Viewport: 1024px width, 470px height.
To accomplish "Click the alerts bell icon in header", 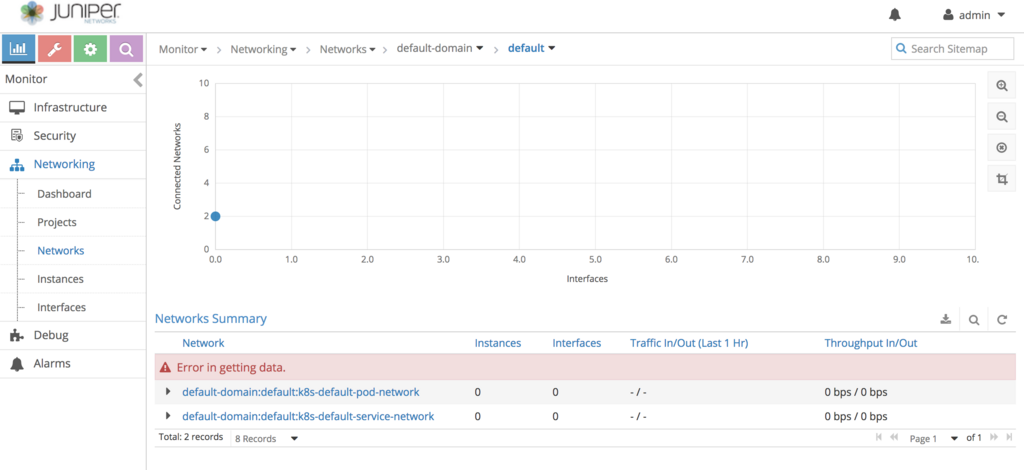I will pos(895,15).
